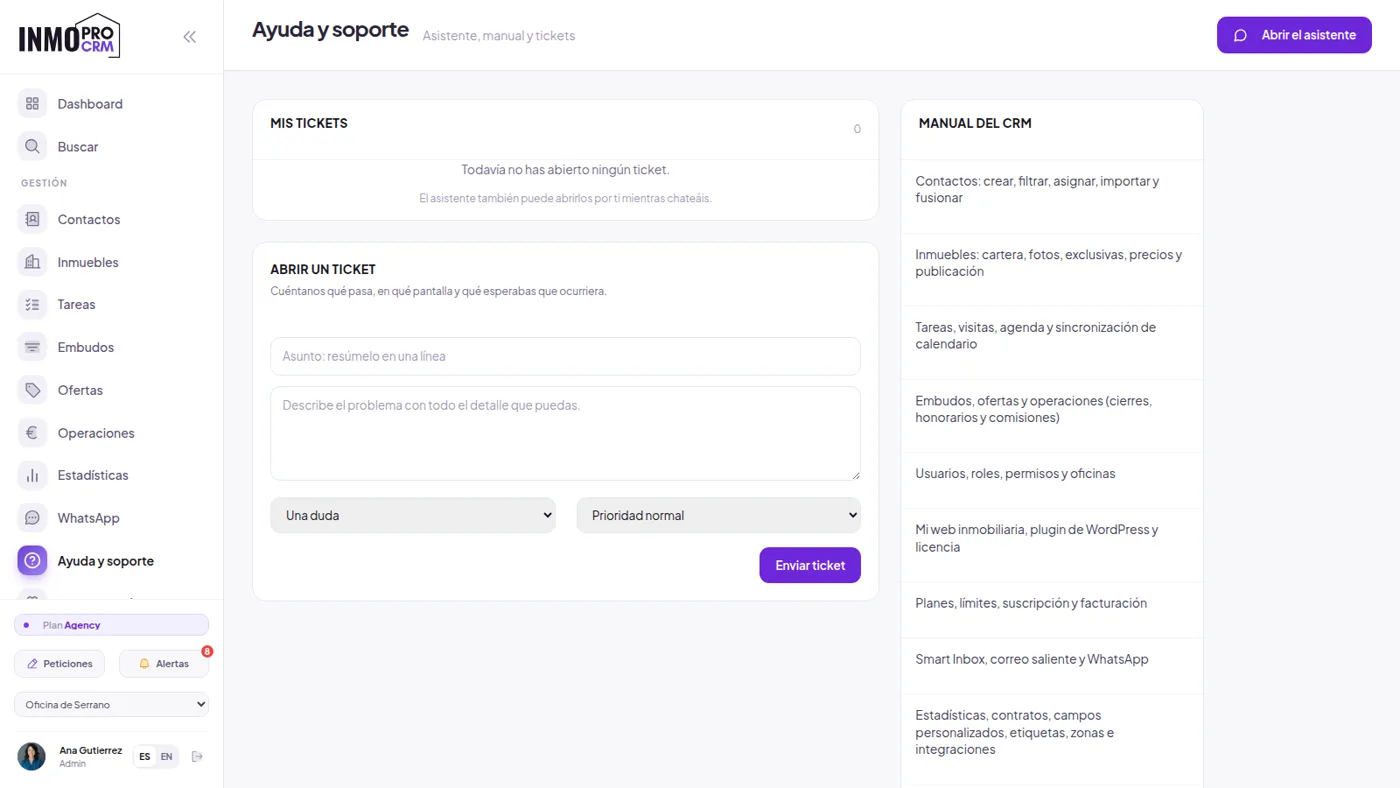
Task: Click the problem description text area
Action: [565, 434]
